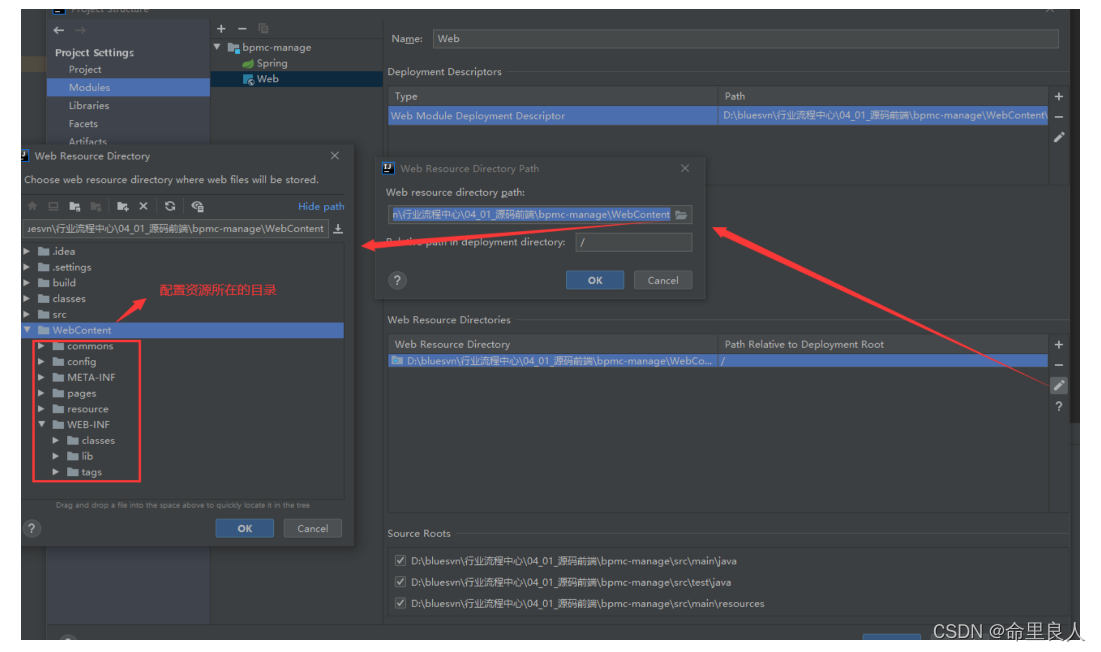
Task: Toggle src\main\resources source root checkbox
Action: click(400, 603)
